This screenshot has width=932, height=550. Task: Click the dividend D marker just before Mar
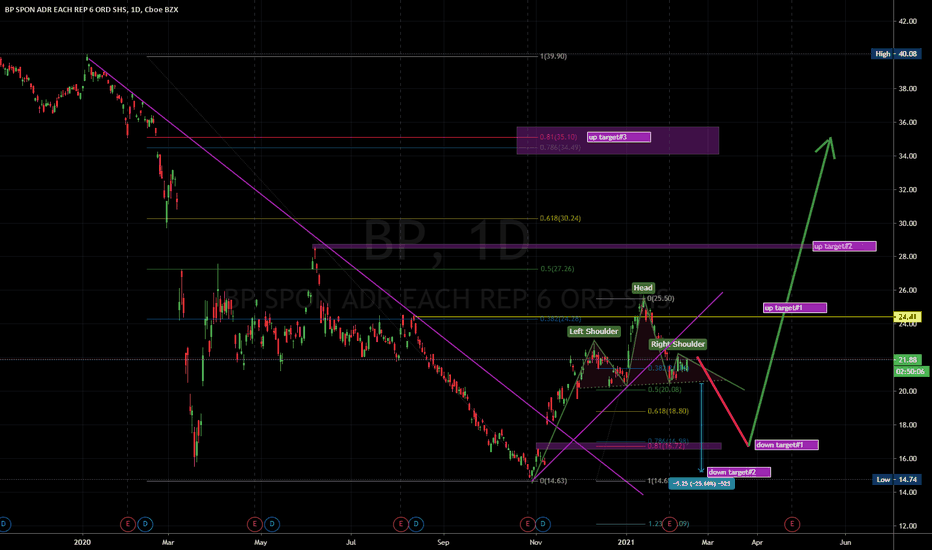(145, 524)
